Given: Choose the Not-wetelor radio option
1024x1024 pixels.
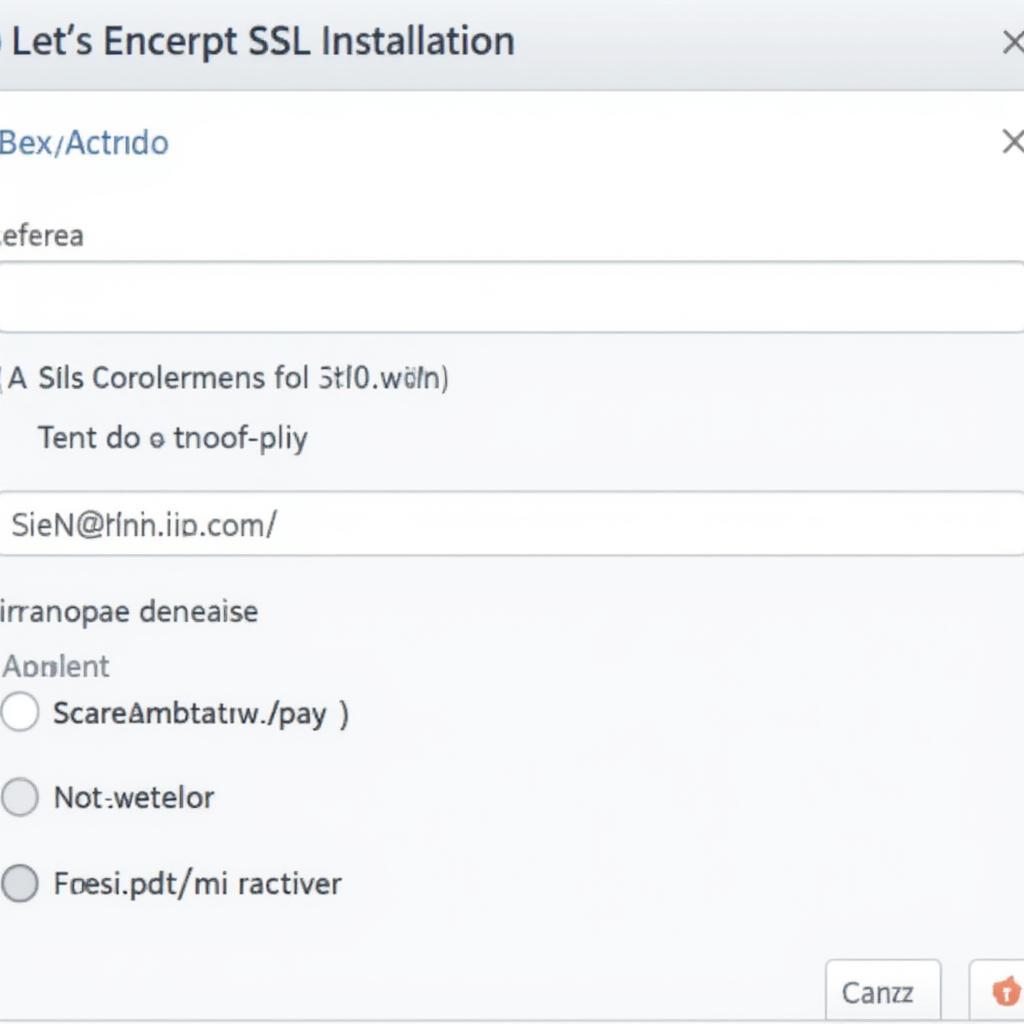Looking at the screenshot, I should pyautogui.click(x=20, y=797).
